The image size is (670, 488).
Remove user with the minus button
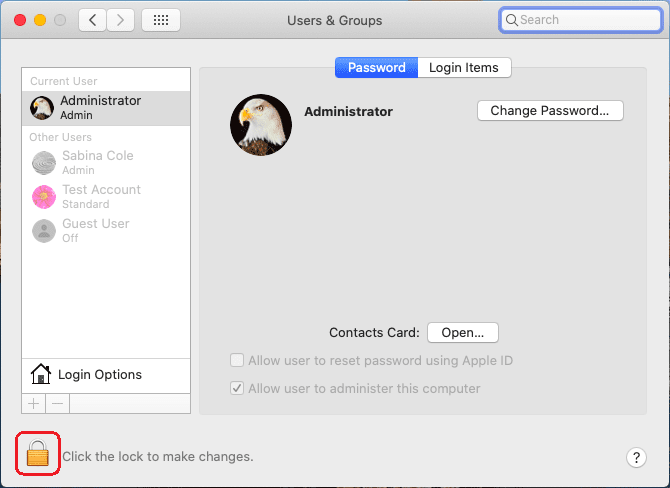[x=57, y=403]
